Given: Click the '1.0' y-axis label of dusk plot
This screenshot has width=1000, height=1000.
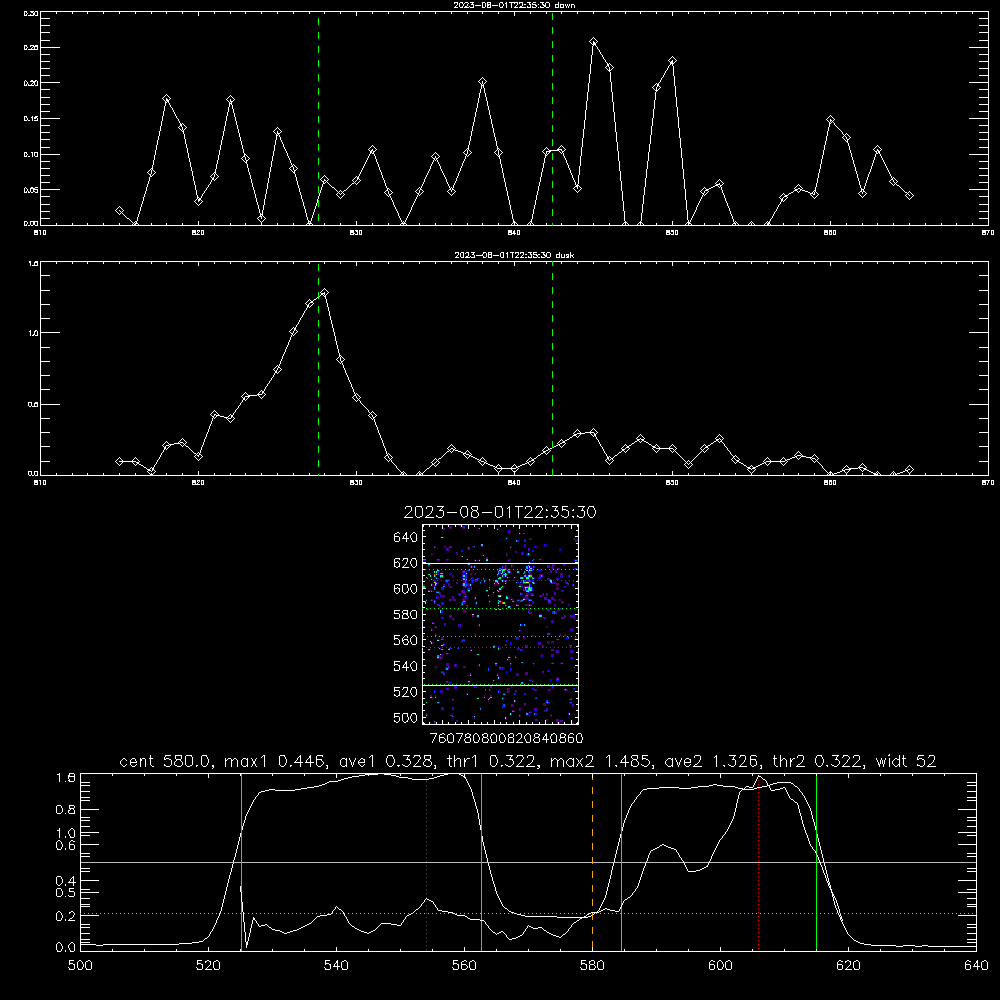Looking at the screenshot, I should [34, 333].
